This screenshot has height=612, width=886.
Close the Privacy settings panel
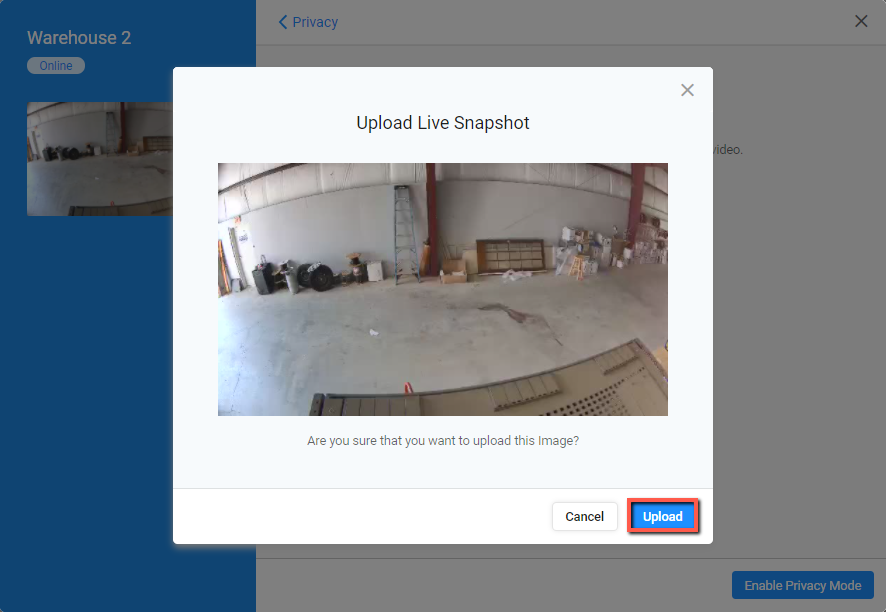pos(861,21)
